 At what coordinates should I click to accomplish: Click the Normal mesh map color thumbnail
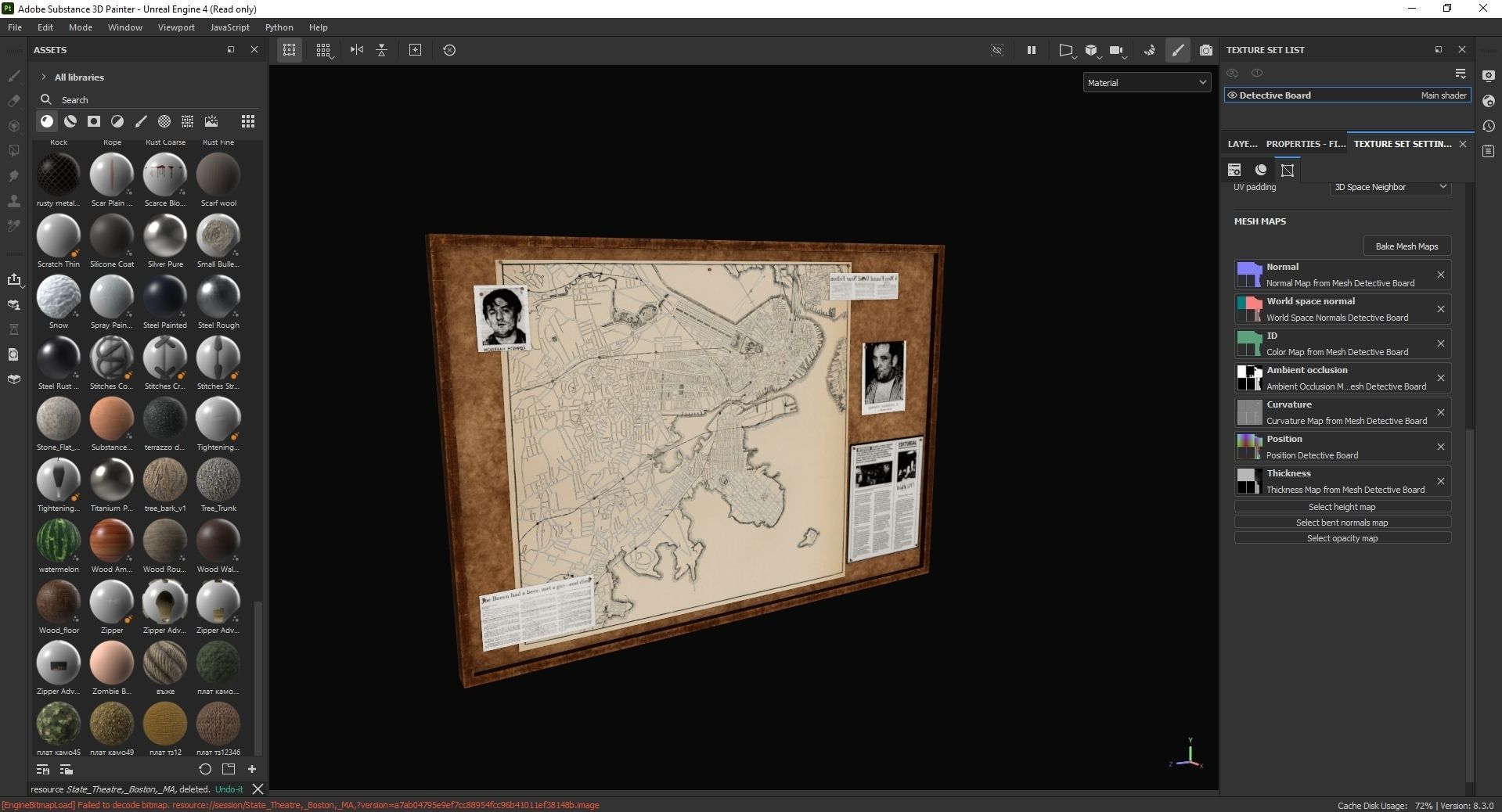[x=1249, y=275]
